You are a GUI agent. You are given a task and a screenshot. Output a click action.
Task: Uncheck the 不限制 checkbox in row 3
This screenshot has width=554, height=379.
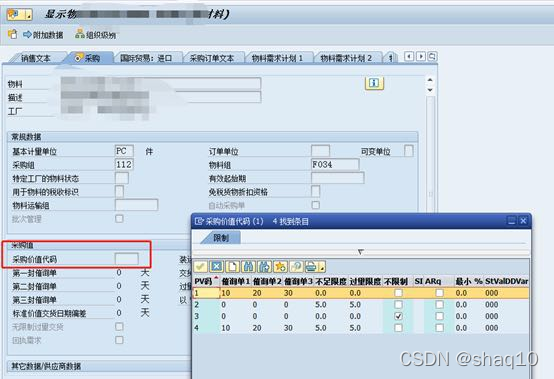398,316
